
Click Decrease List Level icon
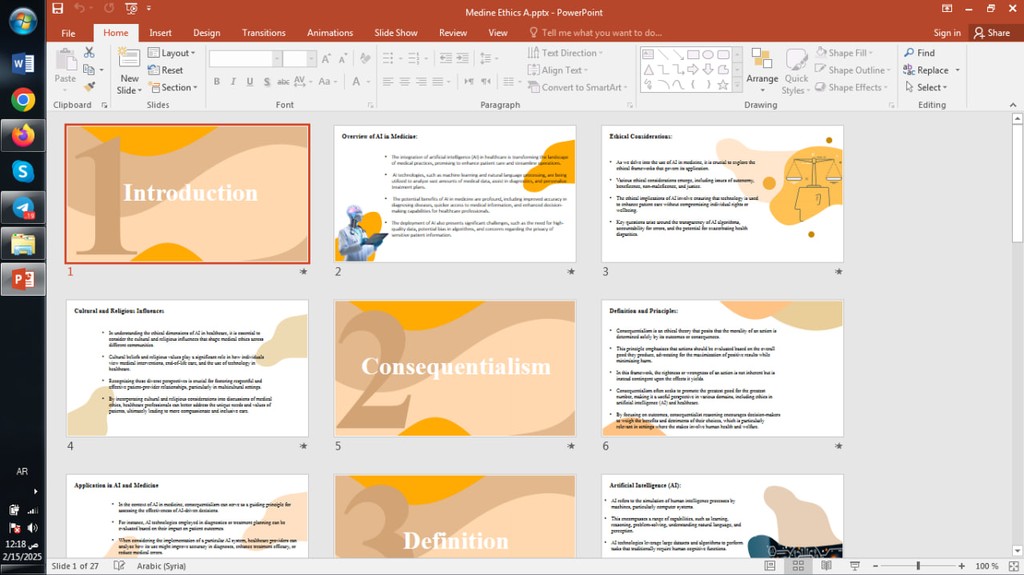click(445, 59)
